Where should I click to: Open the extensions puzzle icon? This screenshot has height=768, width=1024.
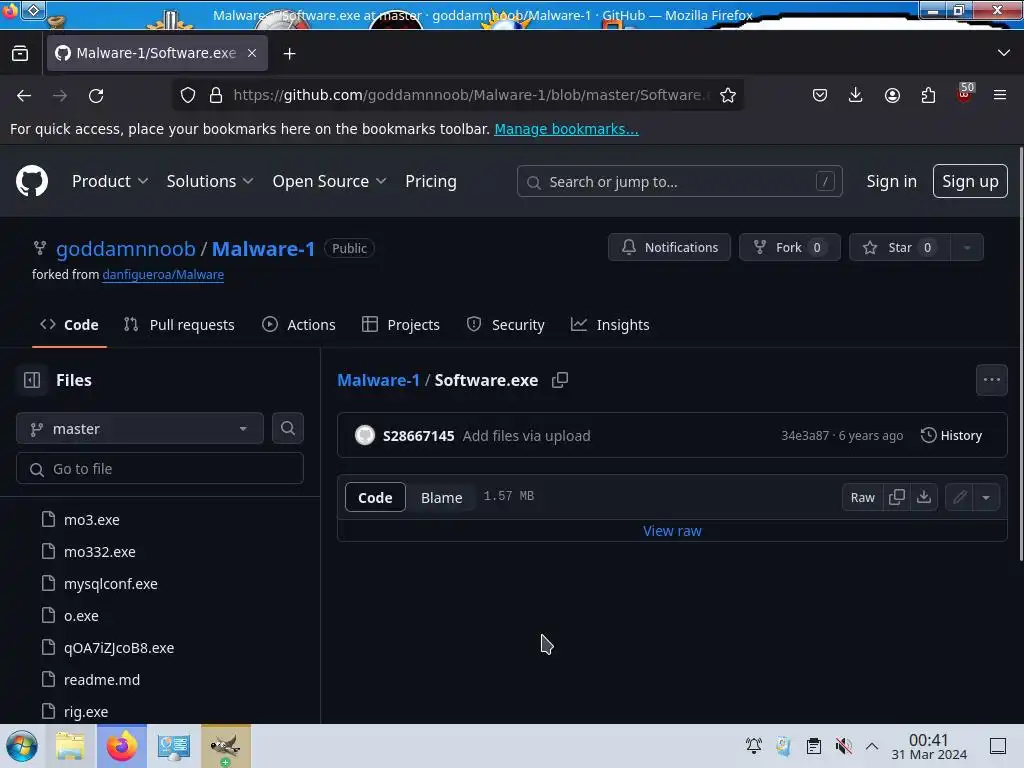pos(928,95)
